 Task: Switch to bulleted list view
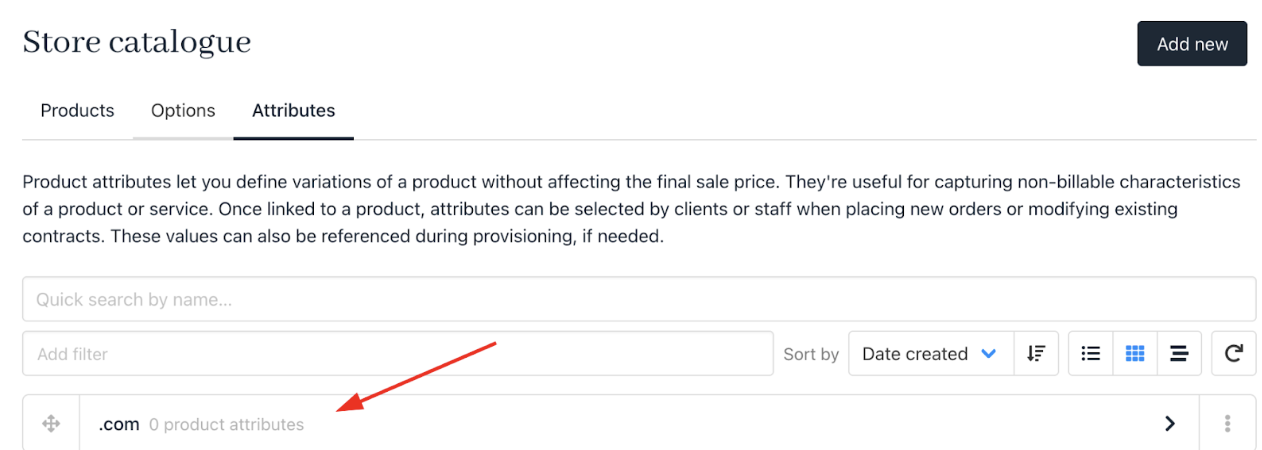click(1091, 354)
